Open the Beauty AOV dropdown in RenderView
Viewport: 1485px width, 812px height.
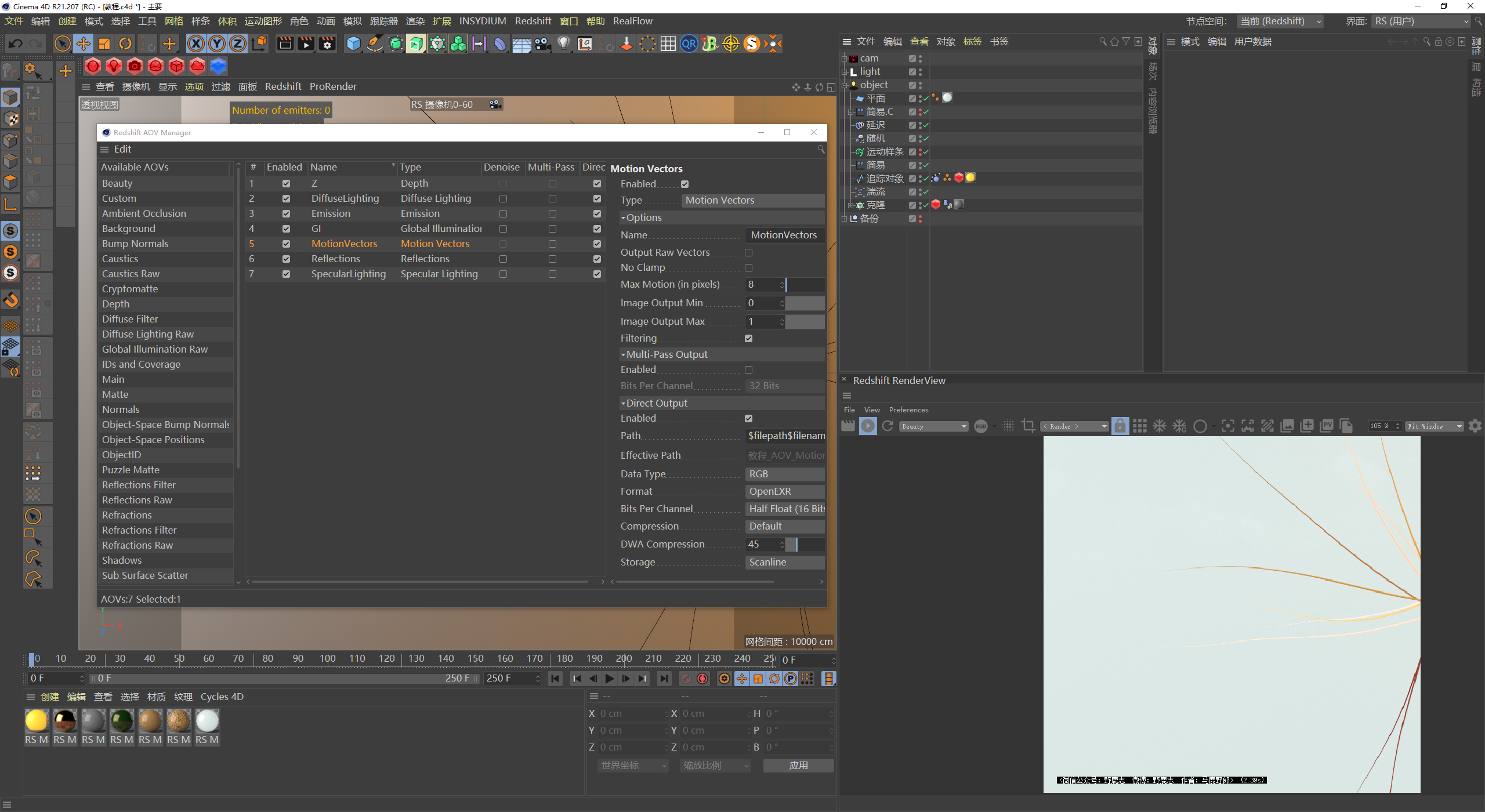(934, 426)
